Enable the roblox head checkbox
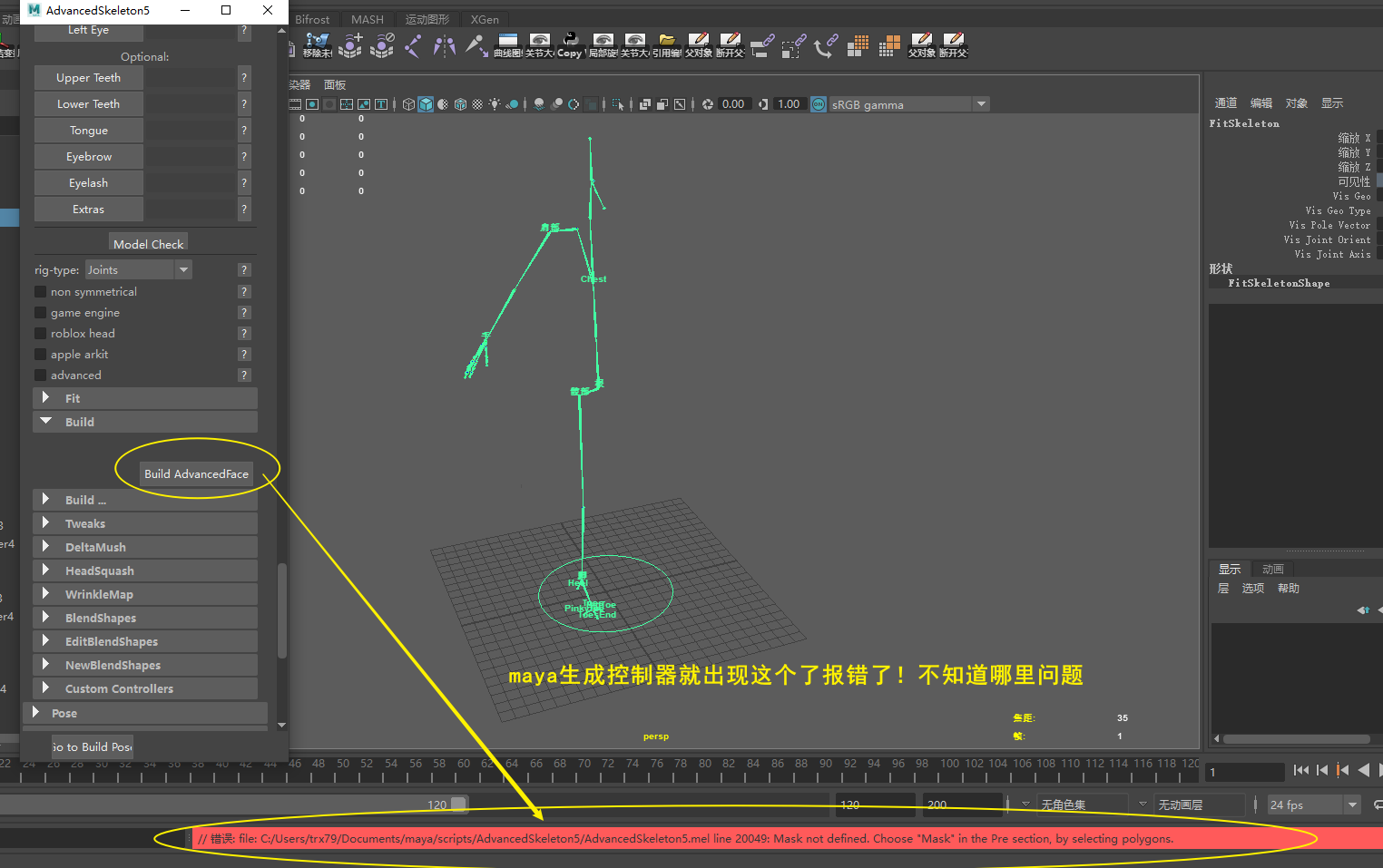The image size is (1383, 868). [x=40, y=333]
